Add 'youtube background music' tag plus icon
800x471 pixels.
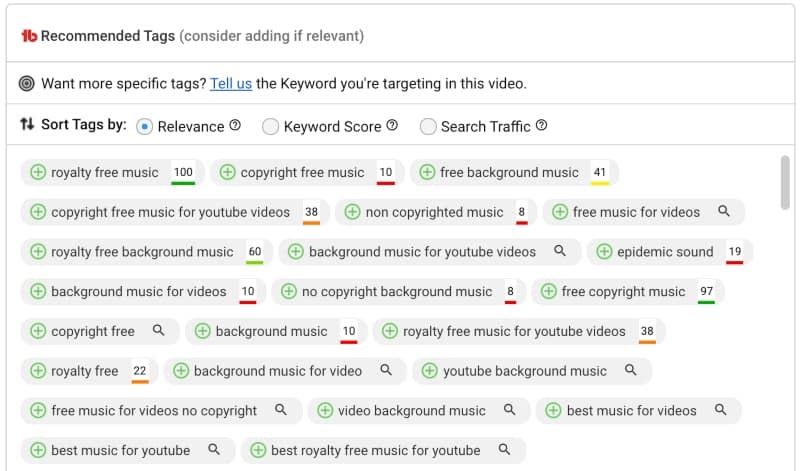(430, 370)
